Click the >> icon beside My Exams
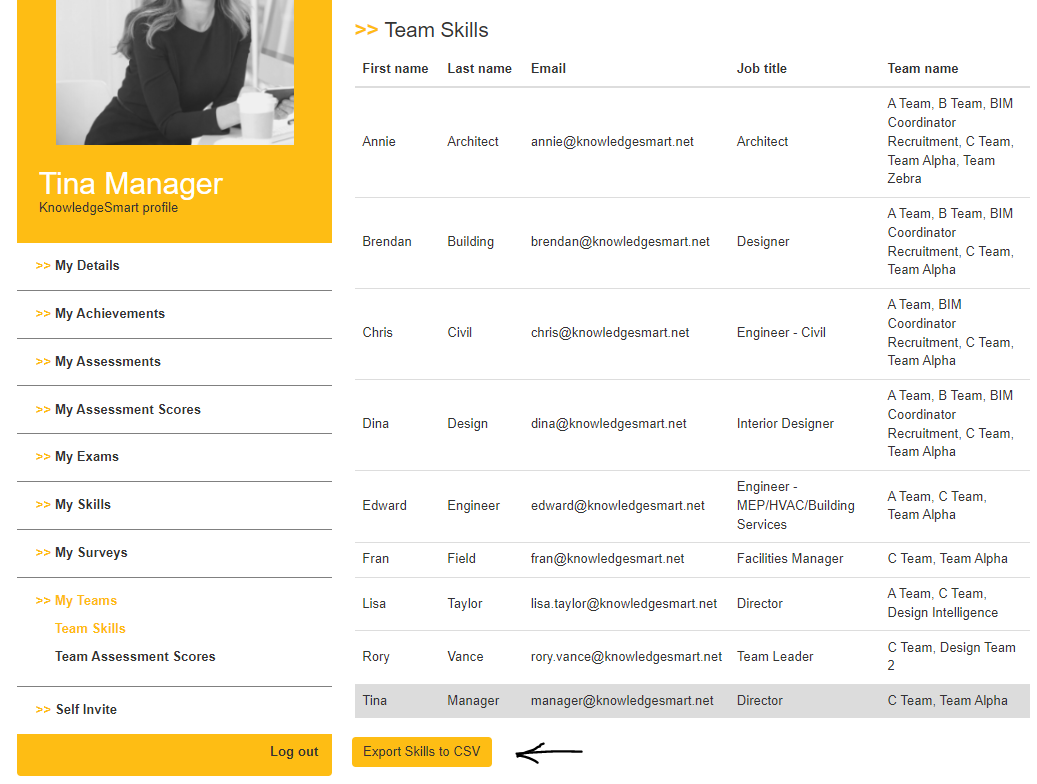1037x784 pixels. [x=45, y=457]
